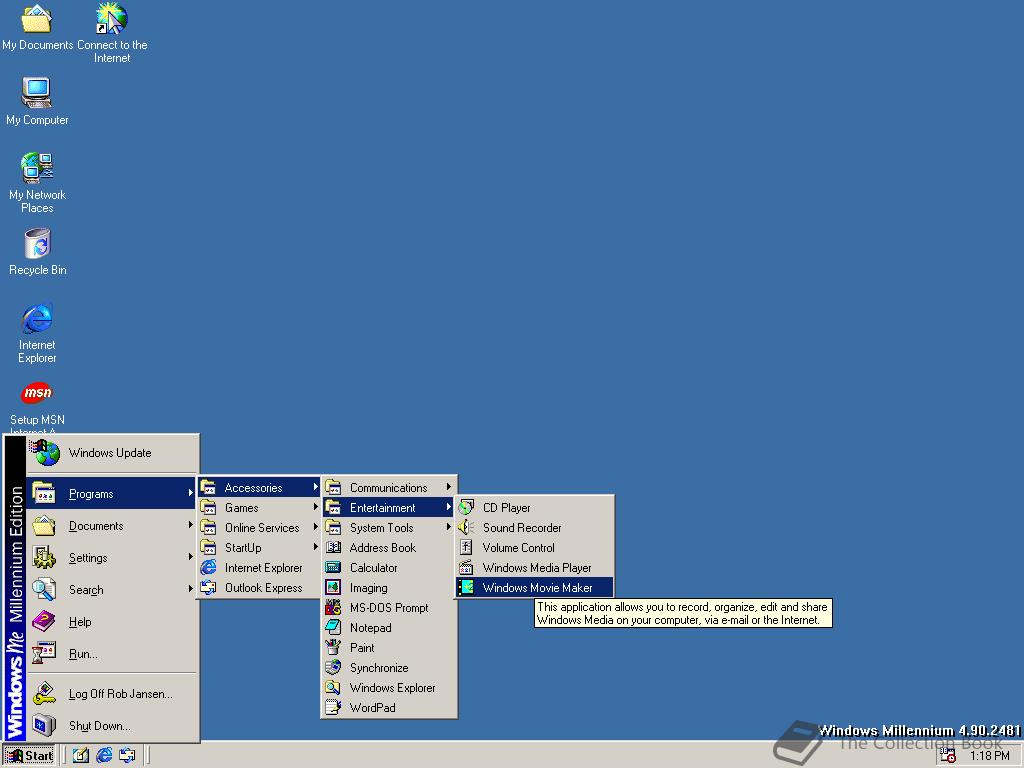The width and height of the screenshot is (1024, 768).
Task: Launch Windows Update from Start menu
Action: pyautogui.click(x=112, y=453)
